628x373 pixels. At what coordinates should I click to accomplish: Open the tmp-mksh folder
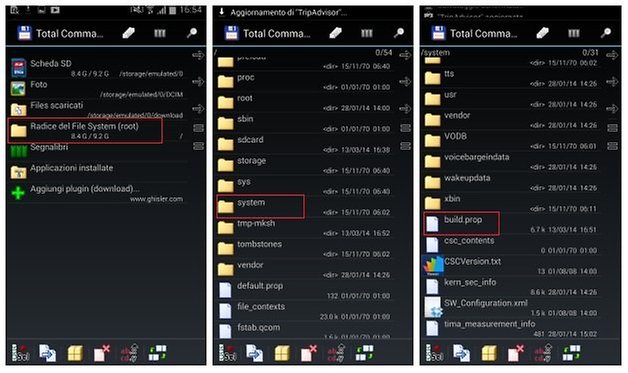304,228
